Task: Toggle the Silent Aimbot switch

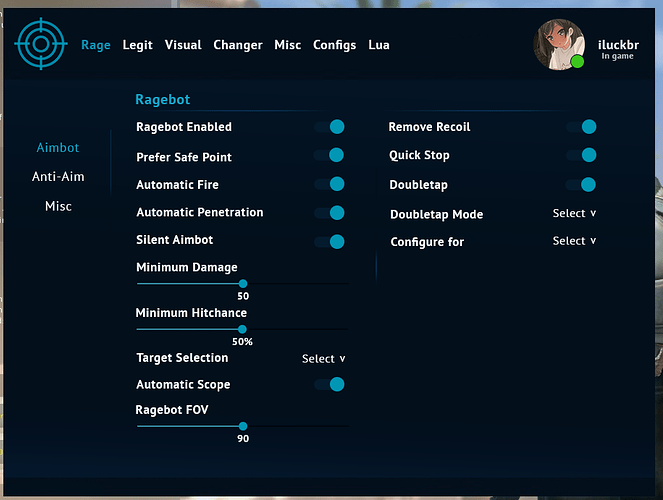Action: pyautogui.click(x=329, y=242)
